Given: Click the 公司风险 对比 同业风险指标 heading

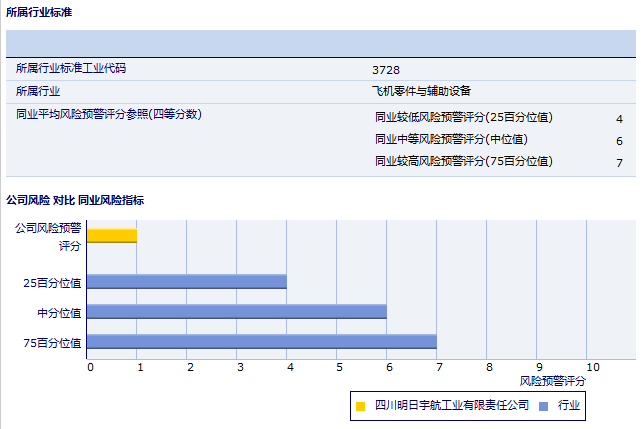Looking at the screenshot, I should [75, 200].
